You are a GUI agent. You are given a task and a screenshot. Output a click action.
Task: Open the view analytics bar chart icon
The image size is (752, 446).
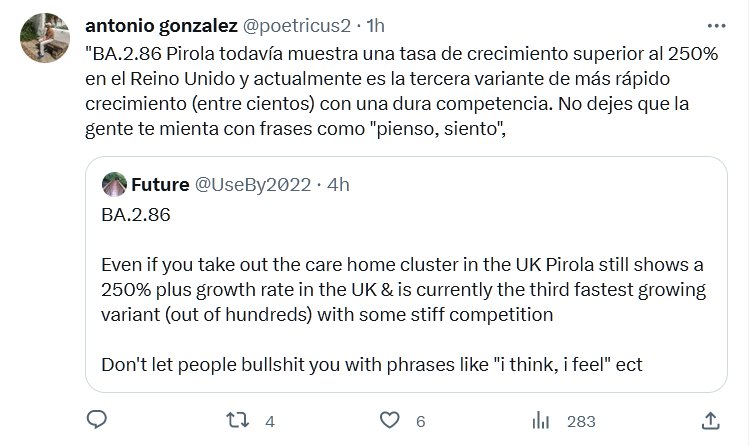coord(541,418)
